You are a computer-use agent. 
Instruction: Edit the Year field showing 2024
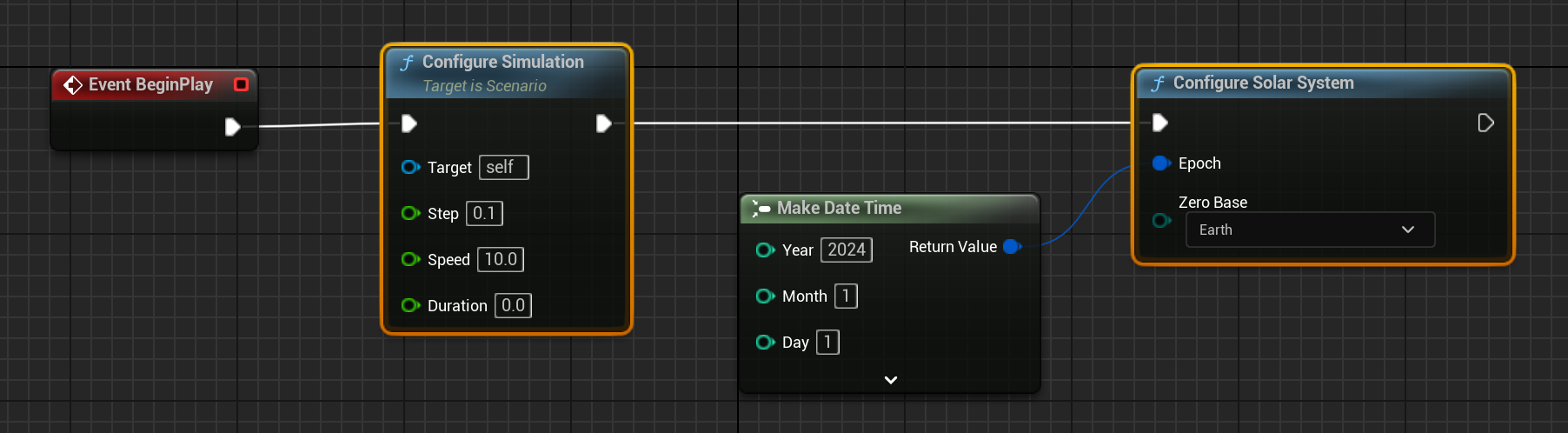click(x=846, y=250)
